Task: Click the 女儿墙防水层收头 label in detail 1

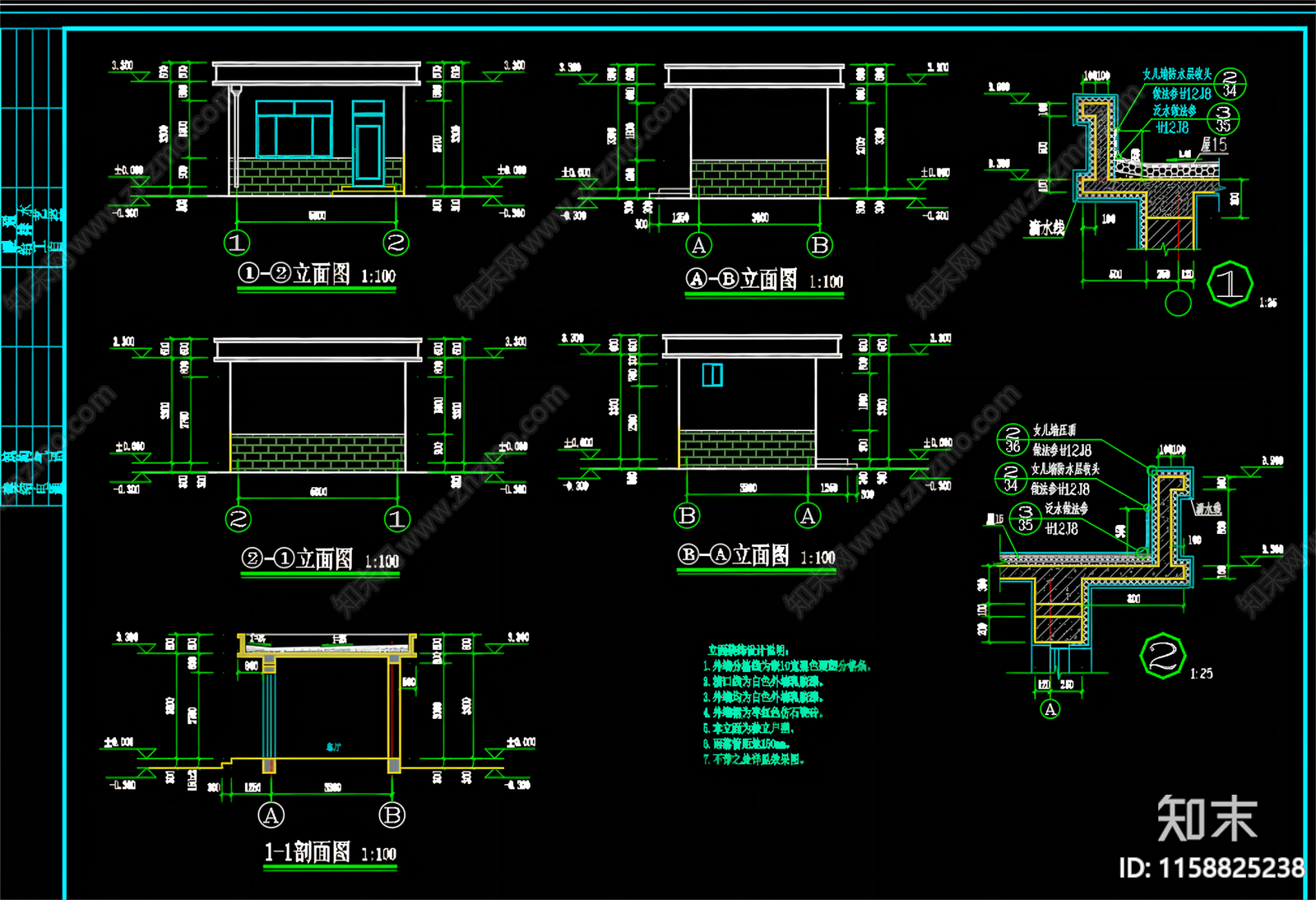Action: [x=1177, y=74]
